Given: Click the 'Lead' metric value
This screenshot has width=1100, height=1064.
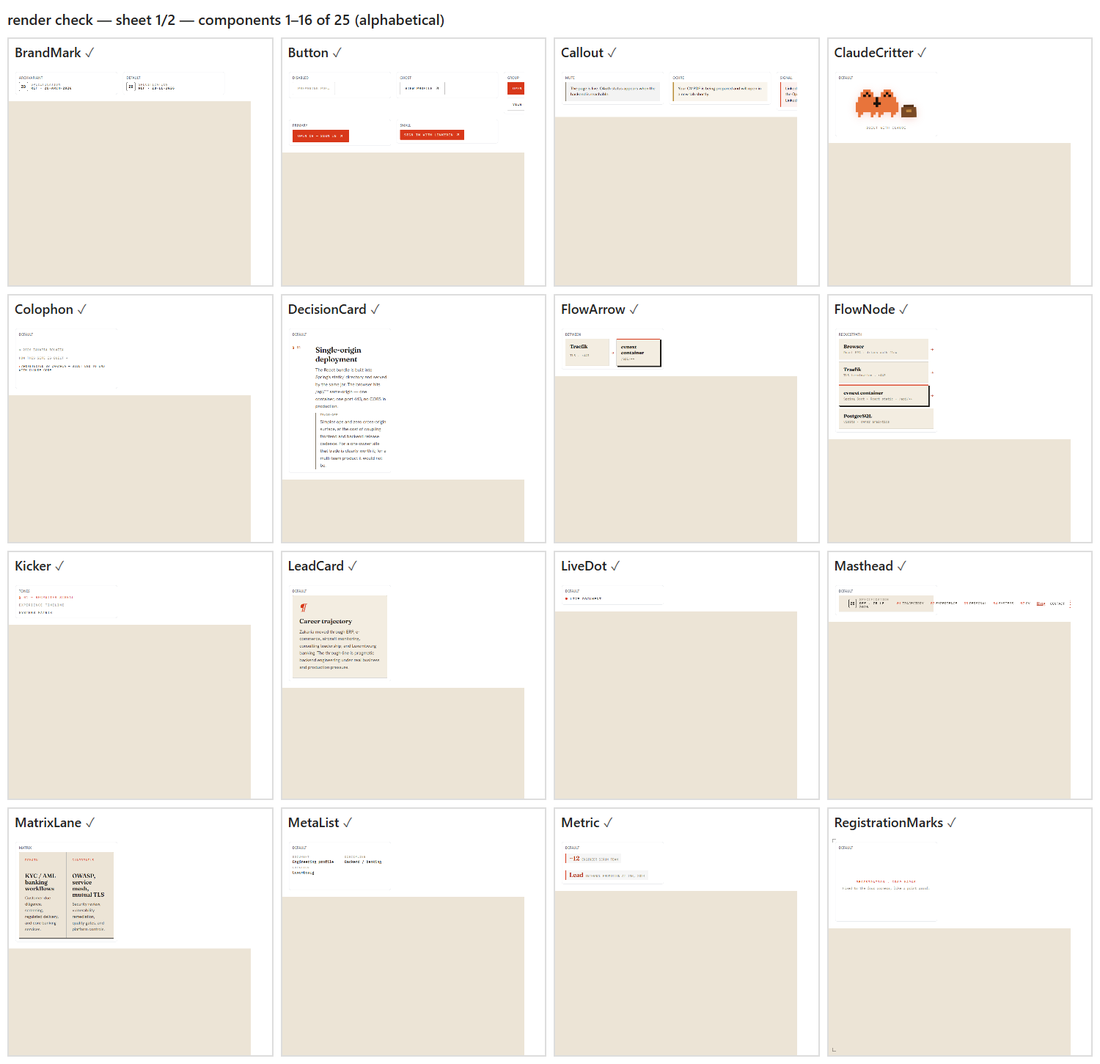Looking at the screenshot, I should [x=576, y=875].
